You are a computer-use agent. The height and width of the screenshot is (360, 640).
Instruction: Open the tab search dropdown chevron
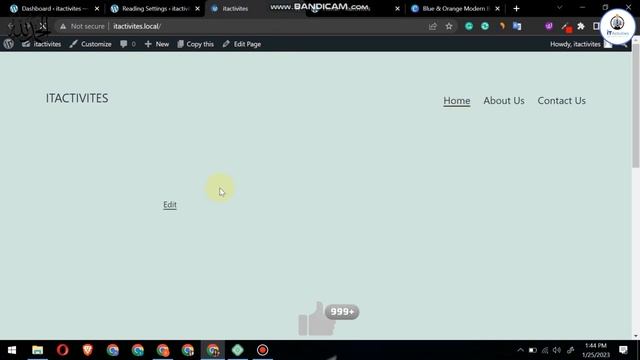[x=560, y=8]
